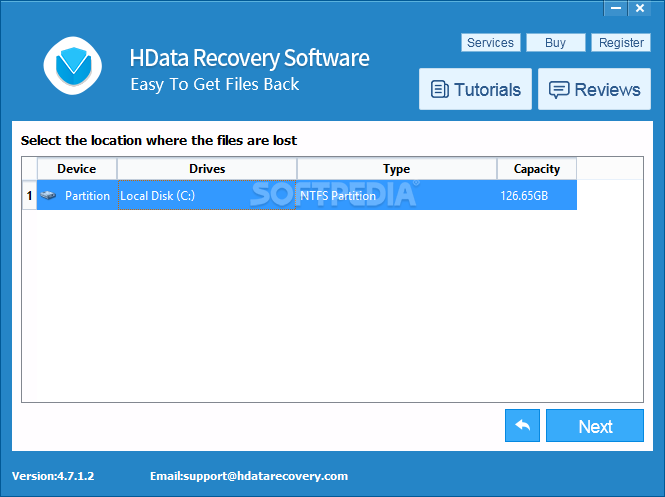
Task: Click row number 1 header
Action: [29, 195]
